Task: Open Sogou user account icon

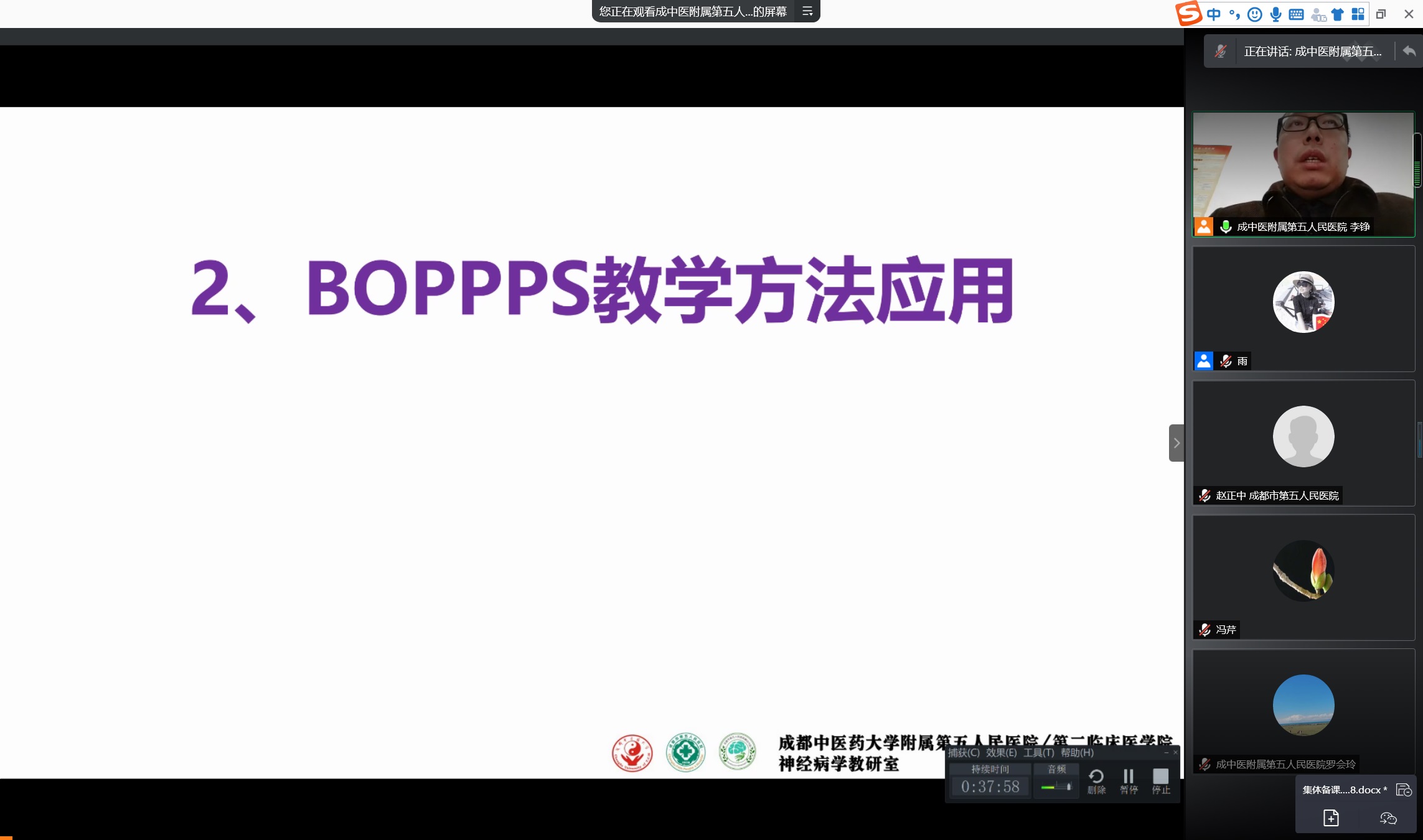Action: click(x=1318, y=15)
